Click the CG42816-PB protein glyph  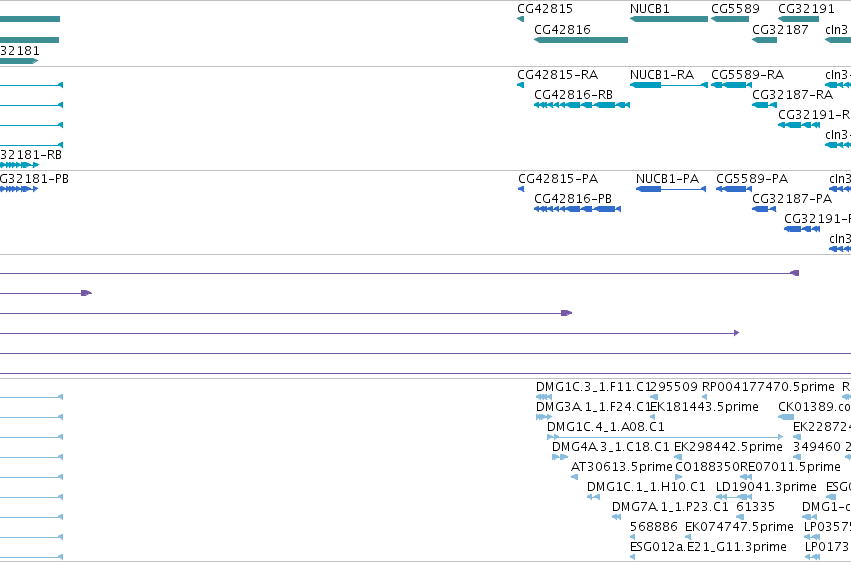pyautogui.click(x=577, y=209)
